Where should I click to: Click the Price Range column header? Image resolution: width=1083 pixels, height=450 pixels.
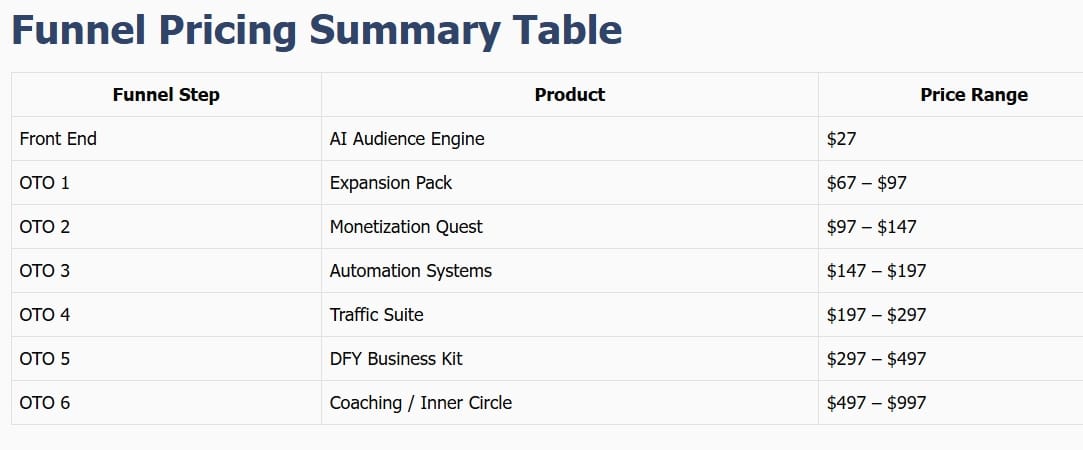[973, 95]
